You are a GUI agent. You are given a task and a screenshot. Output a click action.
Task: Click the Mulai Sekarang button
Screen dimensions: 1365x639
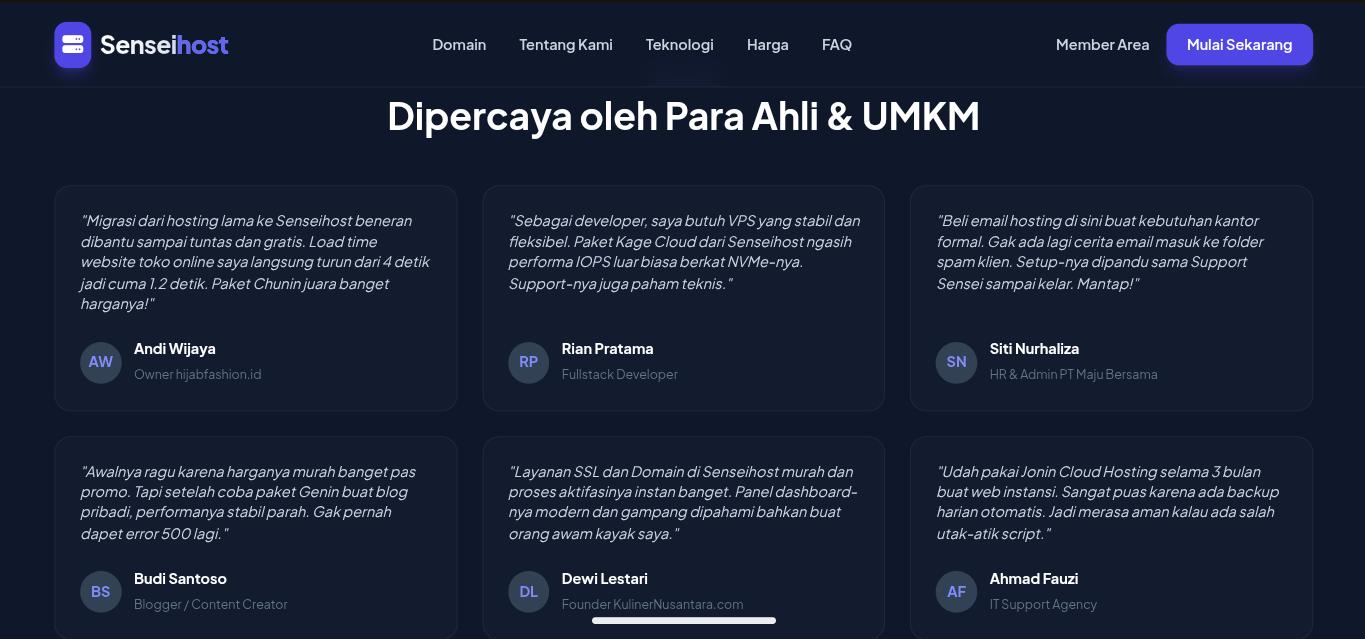pyautogui.click(x=1239, y=45)
